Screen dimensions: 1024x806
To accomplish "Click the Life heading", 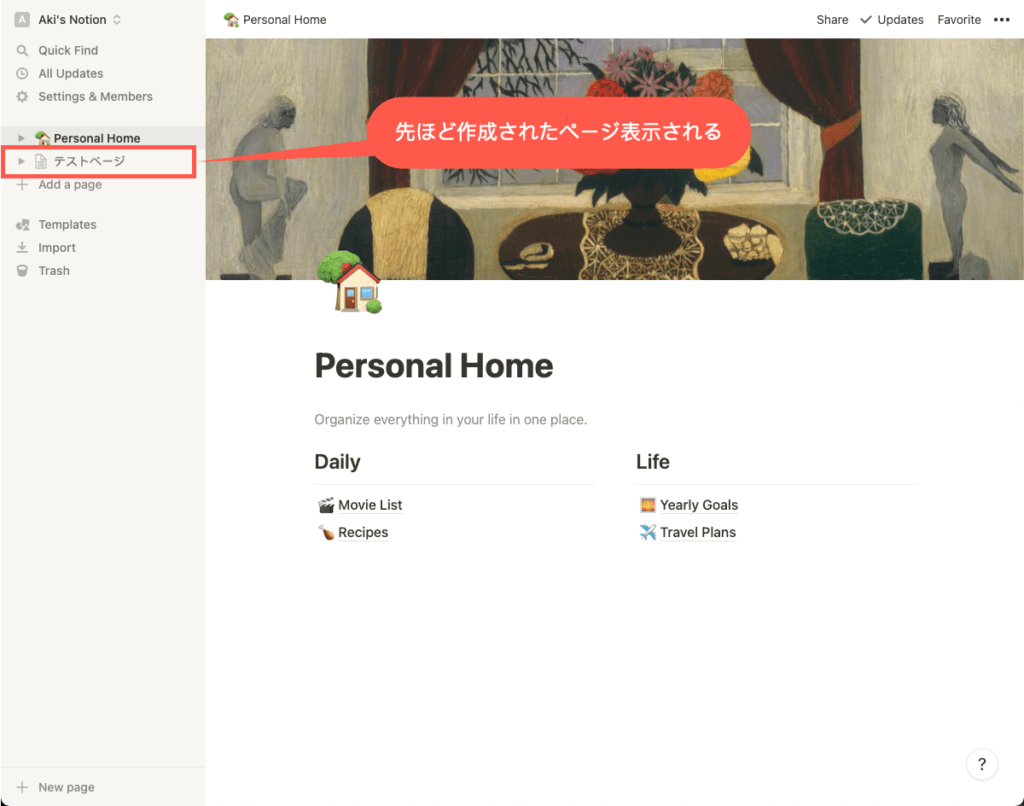I will pos(652,462).
